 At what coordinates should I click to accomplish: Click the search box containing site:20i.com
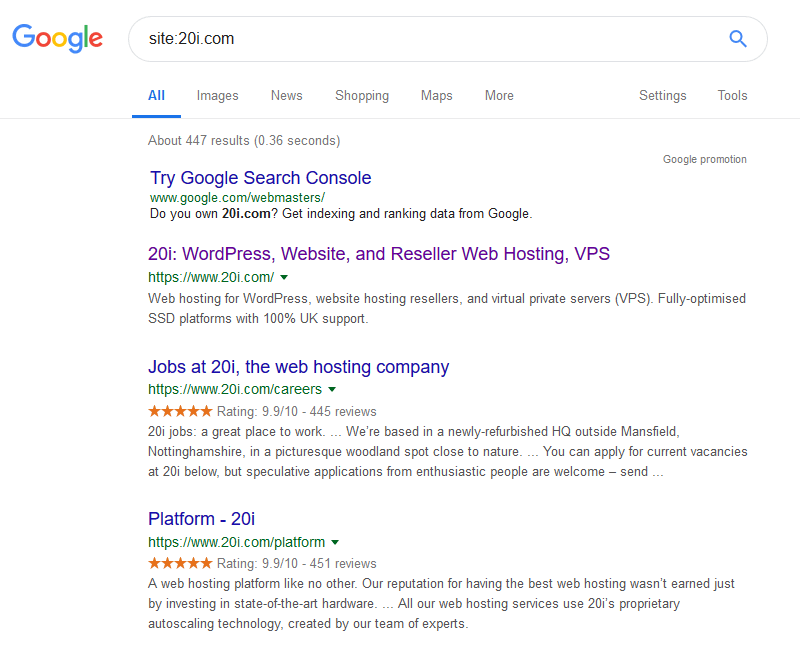pyautogui.click(x=447, y=39)
